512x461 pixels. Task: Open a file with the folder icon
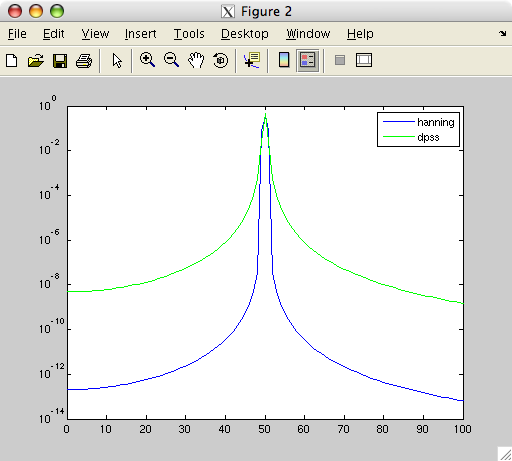[x=36, y=61]
